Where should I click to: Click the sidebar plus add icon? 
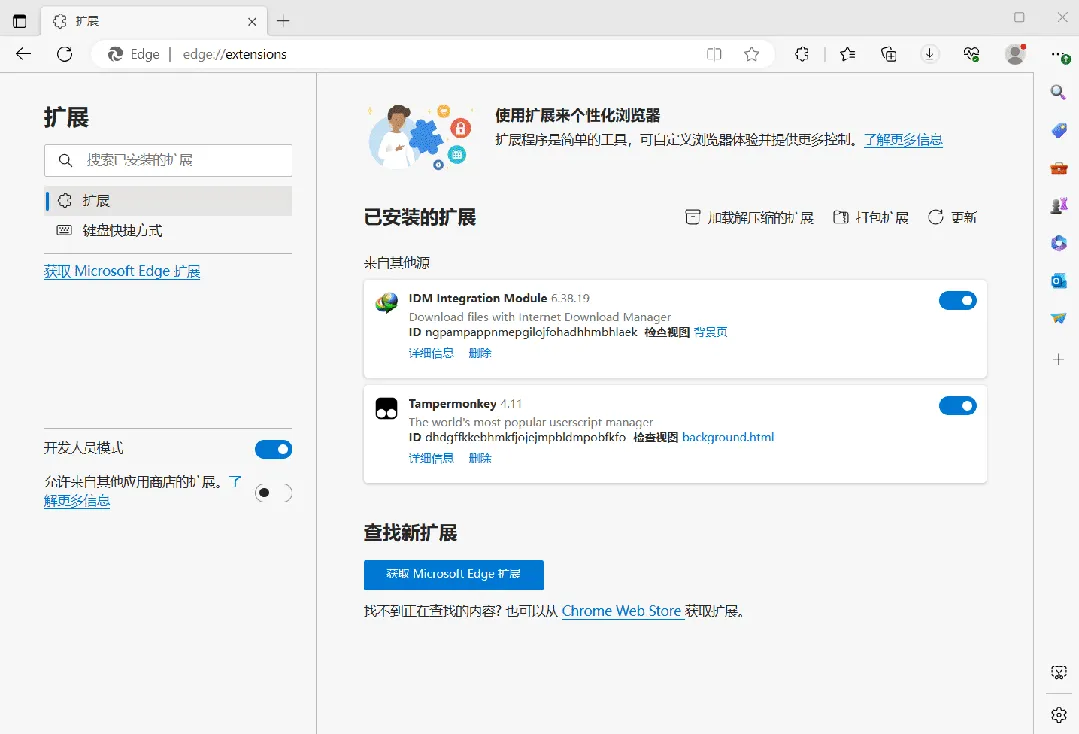pos(1058,359)
